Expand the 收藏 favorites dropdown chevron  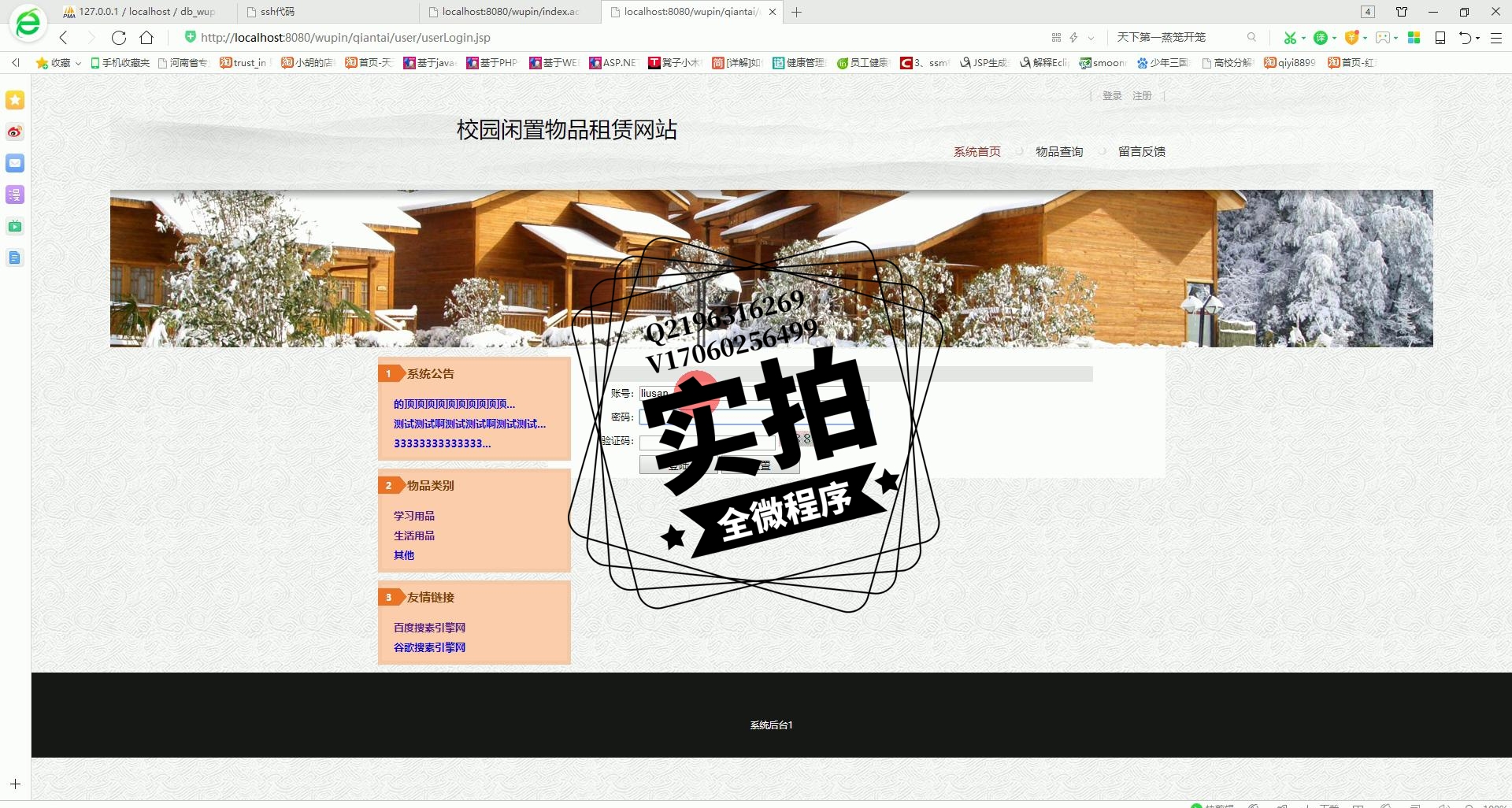click(78, 63)
